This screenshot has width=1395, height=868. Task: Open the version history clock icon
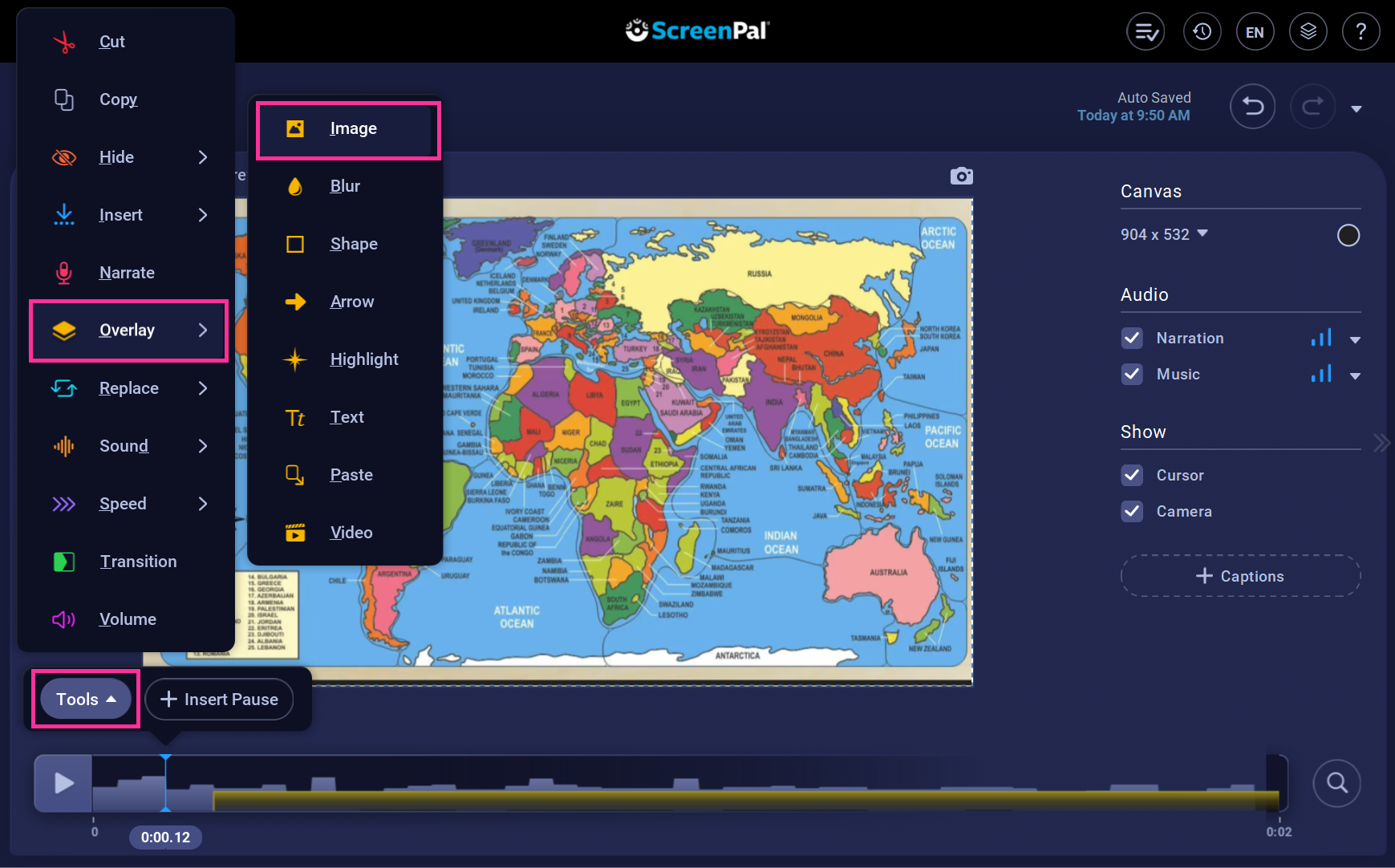[x=1202, y=32]
